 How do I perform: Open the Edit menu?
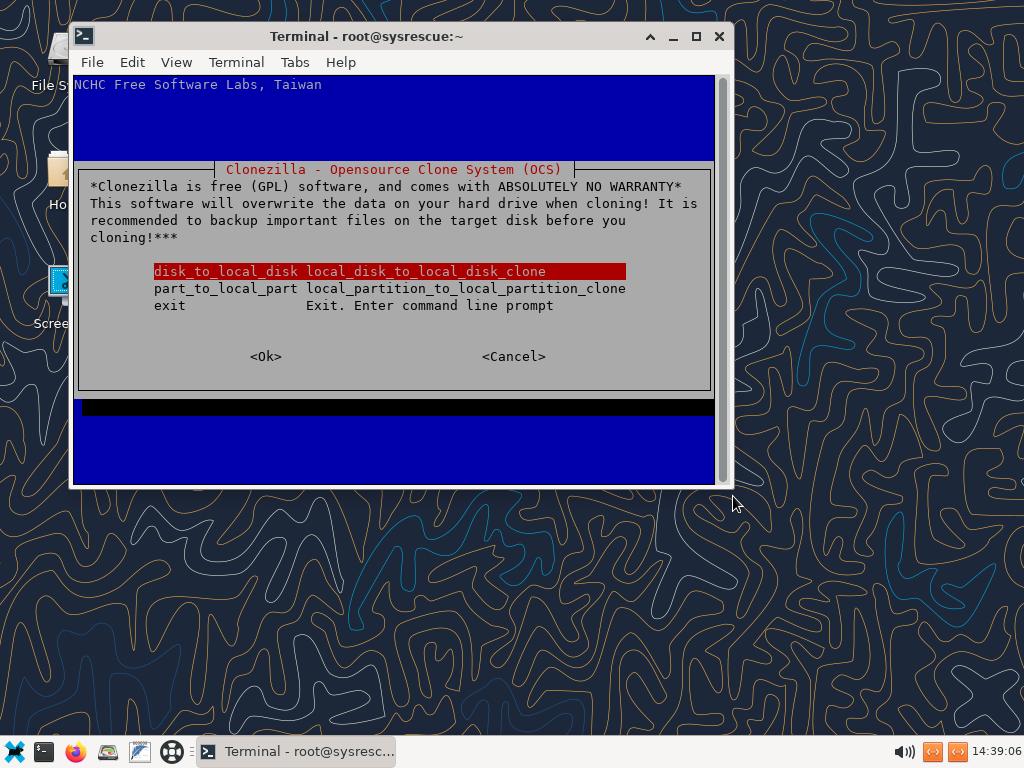132,62
